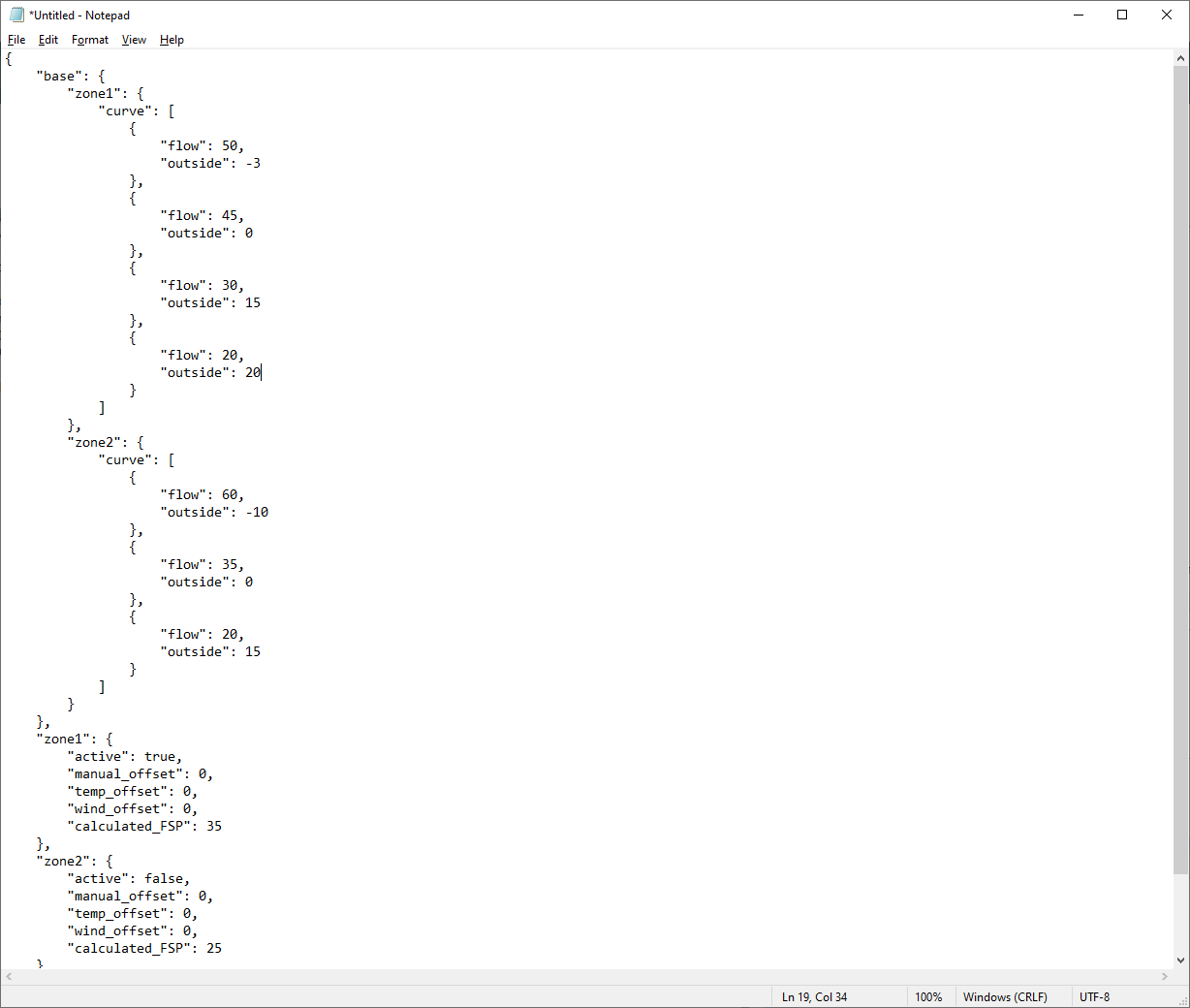Click the Notepad icon in title bar
1190x1008 pixels.
click(x=16, y=15)
